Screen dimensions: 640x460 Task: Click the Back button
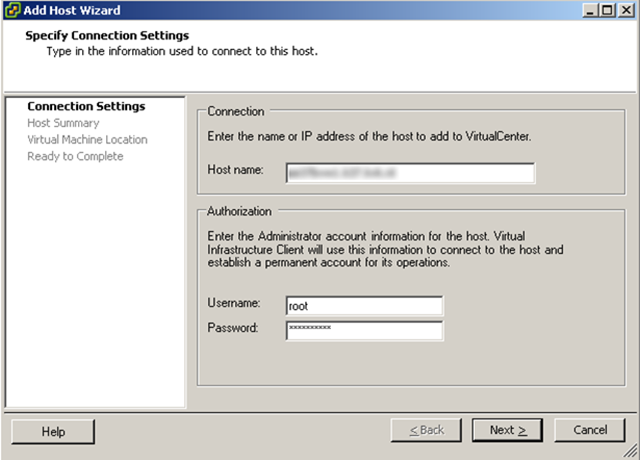tap(427, 430)
